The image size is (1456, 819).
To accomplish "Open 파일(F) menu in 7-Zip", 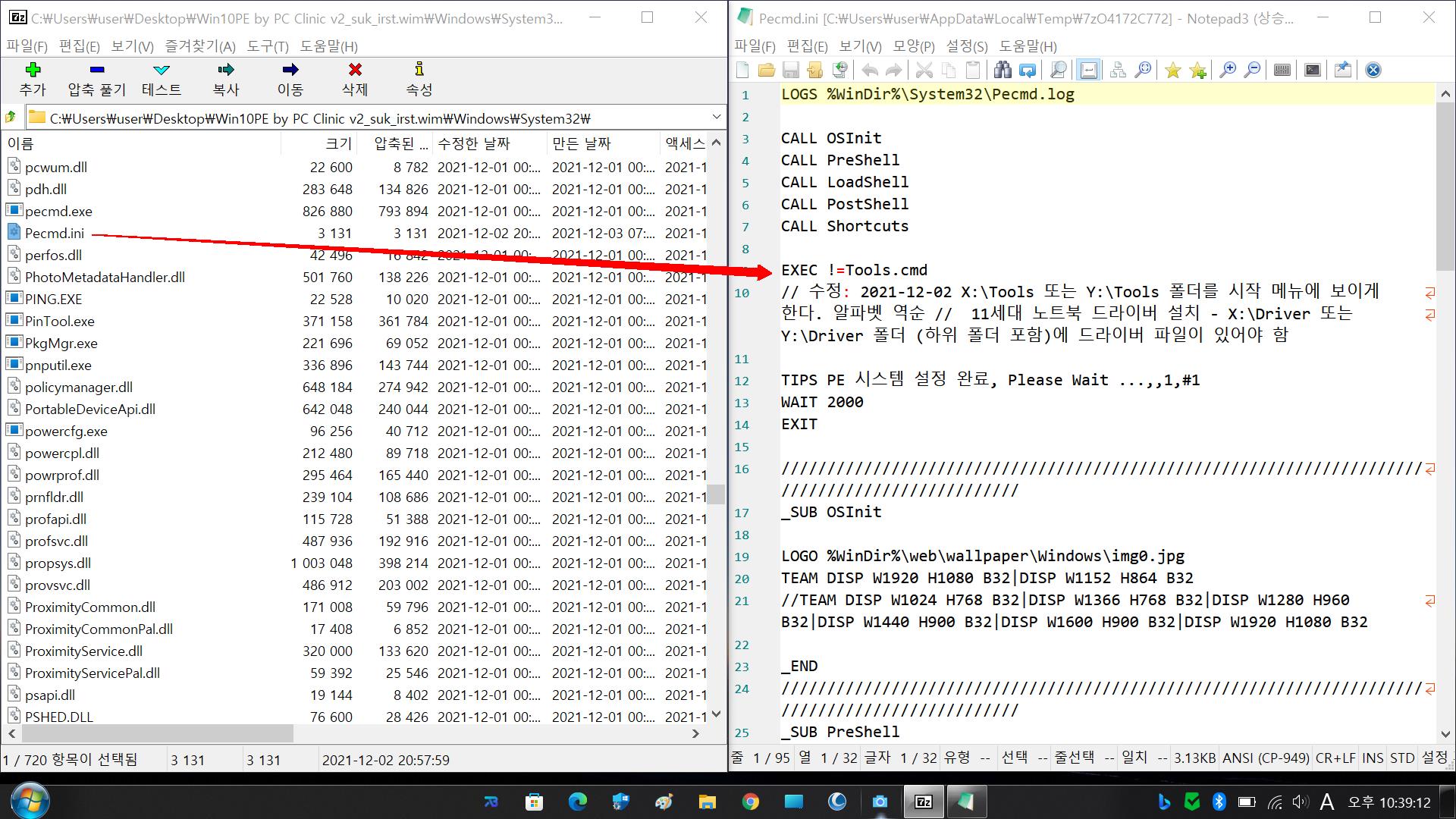I will 27,46.
